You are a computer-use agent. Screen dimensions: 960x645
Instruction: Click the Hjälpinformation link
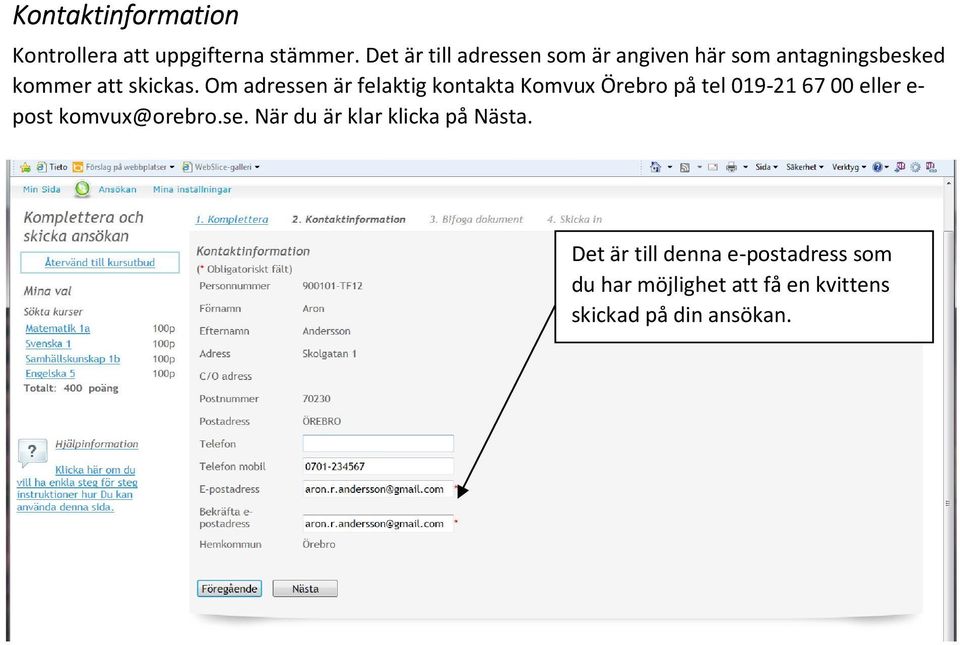click(x=97, y=444)
